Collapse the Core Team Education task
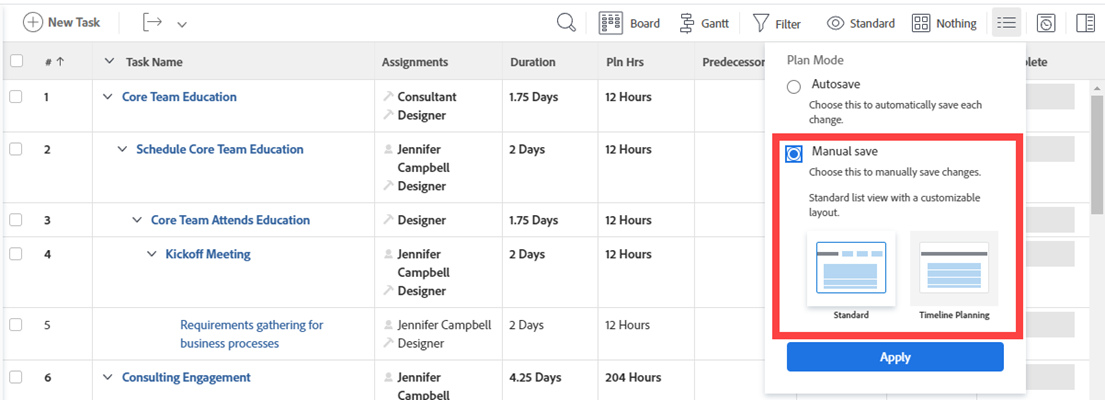1105x400 pixels. pos(108,97)
